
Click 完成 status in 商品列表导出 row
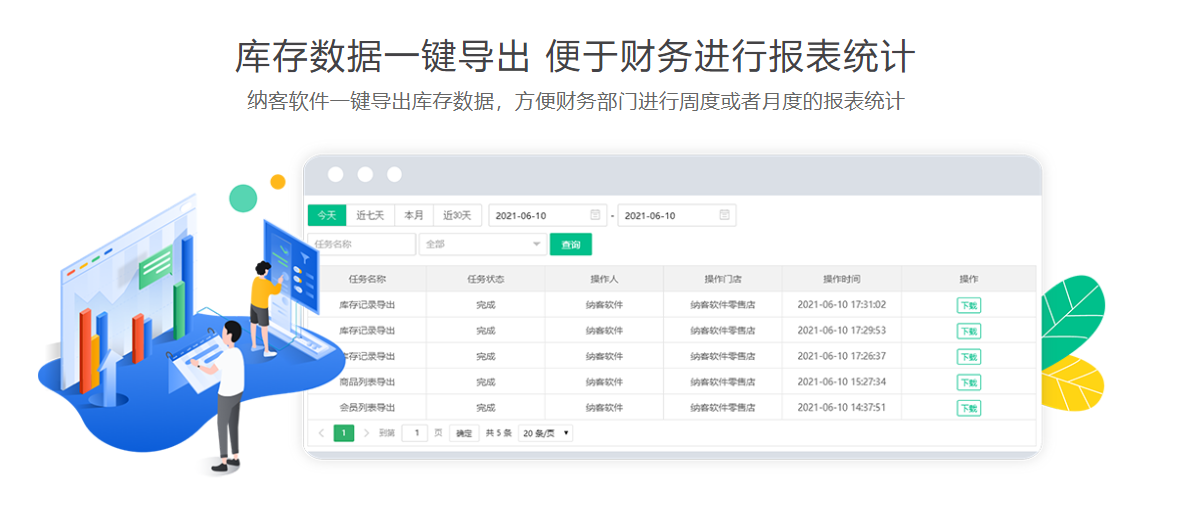485,382
